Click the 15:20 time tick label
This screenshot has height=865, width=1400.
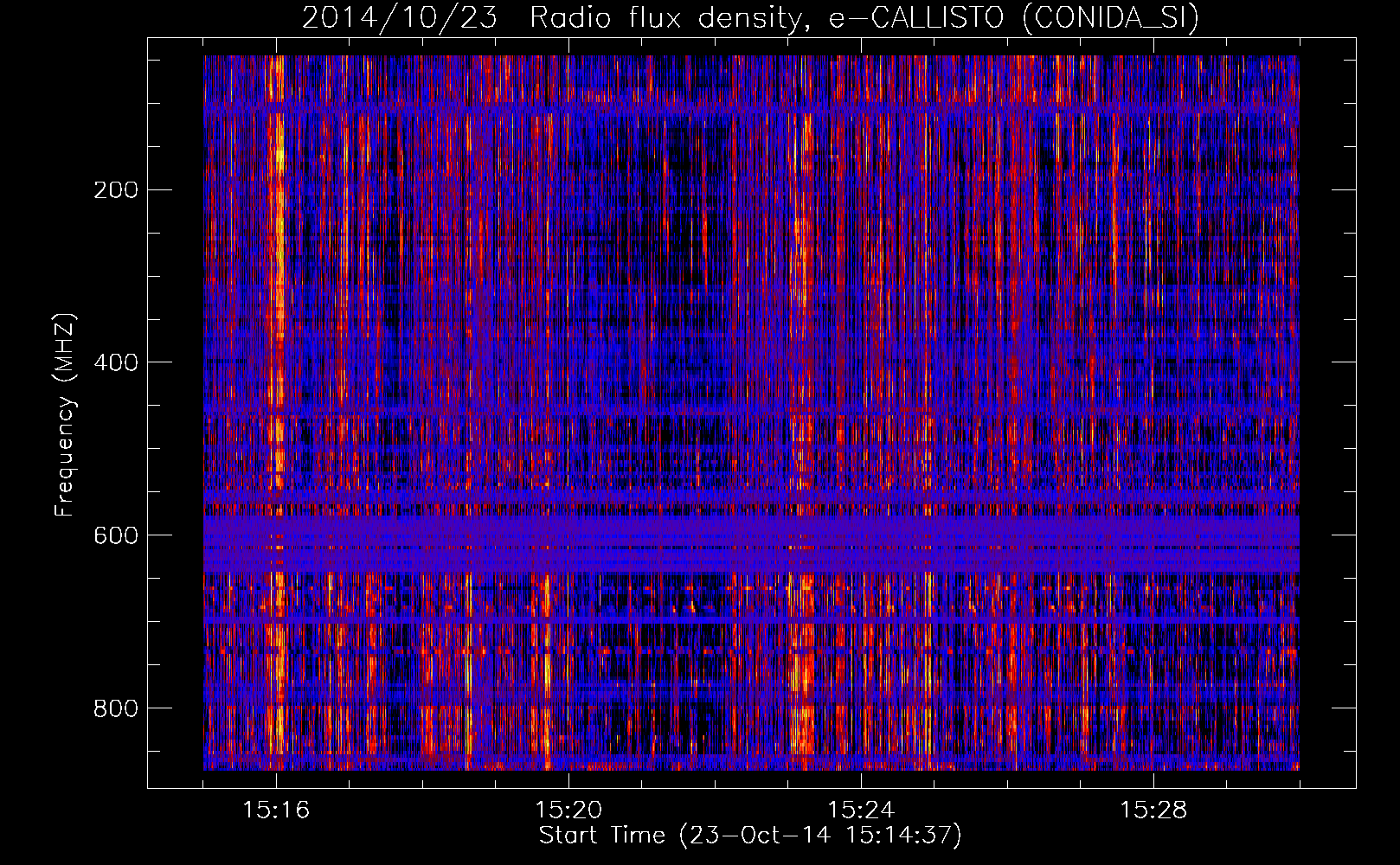pyautogui.click(x=568, y=811)
